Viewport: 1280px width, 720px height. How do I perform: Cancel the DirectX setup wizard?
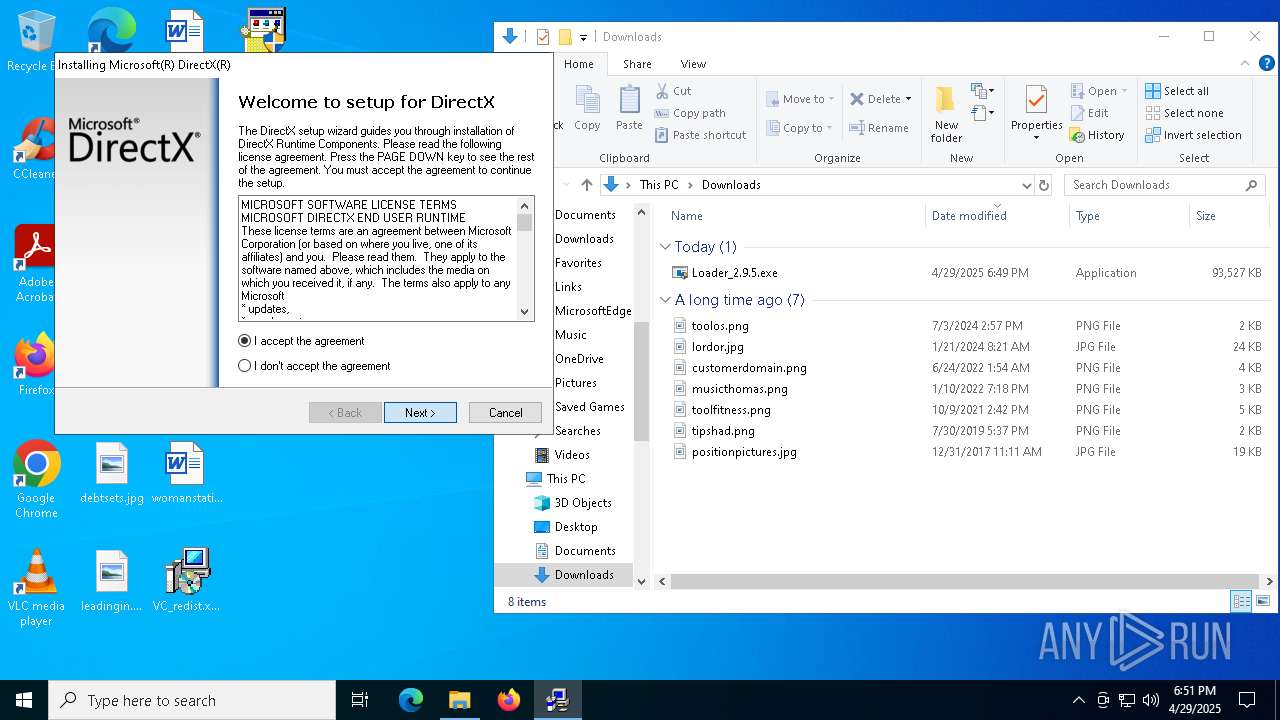coord(505,412)
